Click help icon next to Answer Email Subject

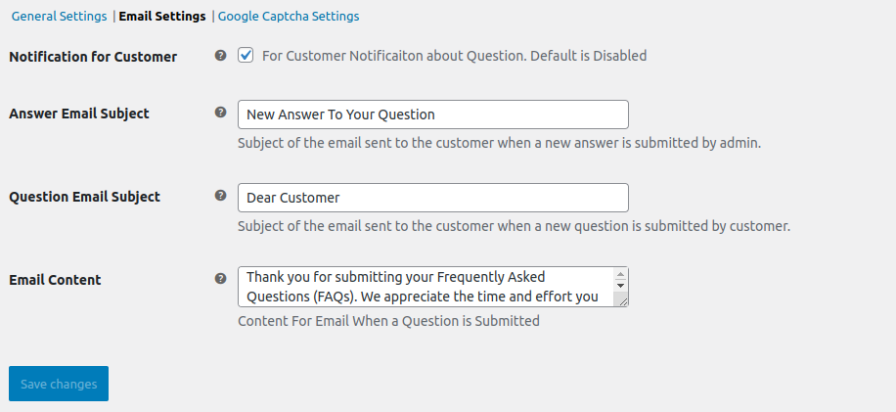[220, 113]
